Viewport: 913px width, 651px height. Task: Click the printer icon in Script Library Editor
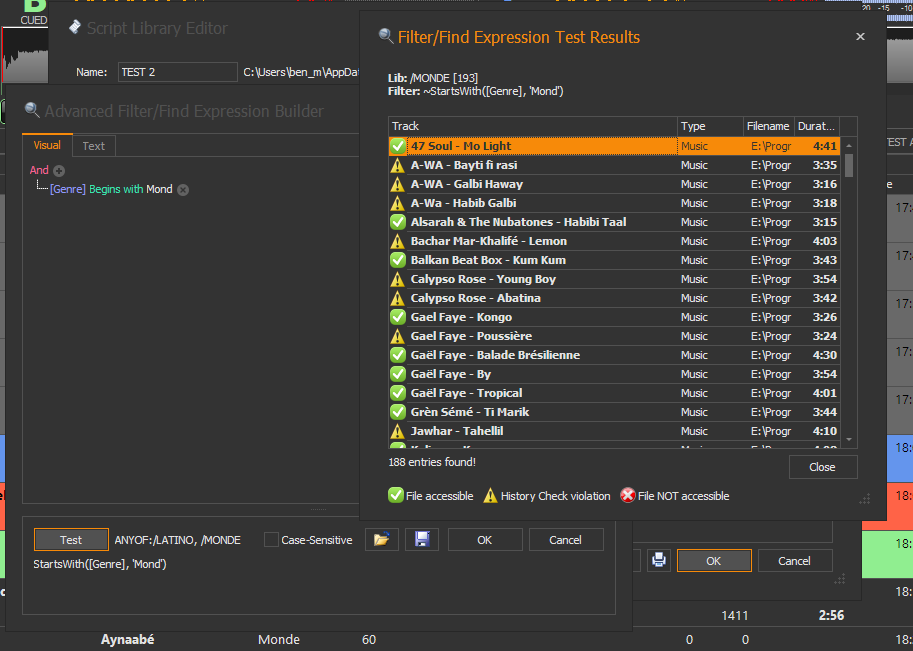pyautogui.click(x=658, y=561)
